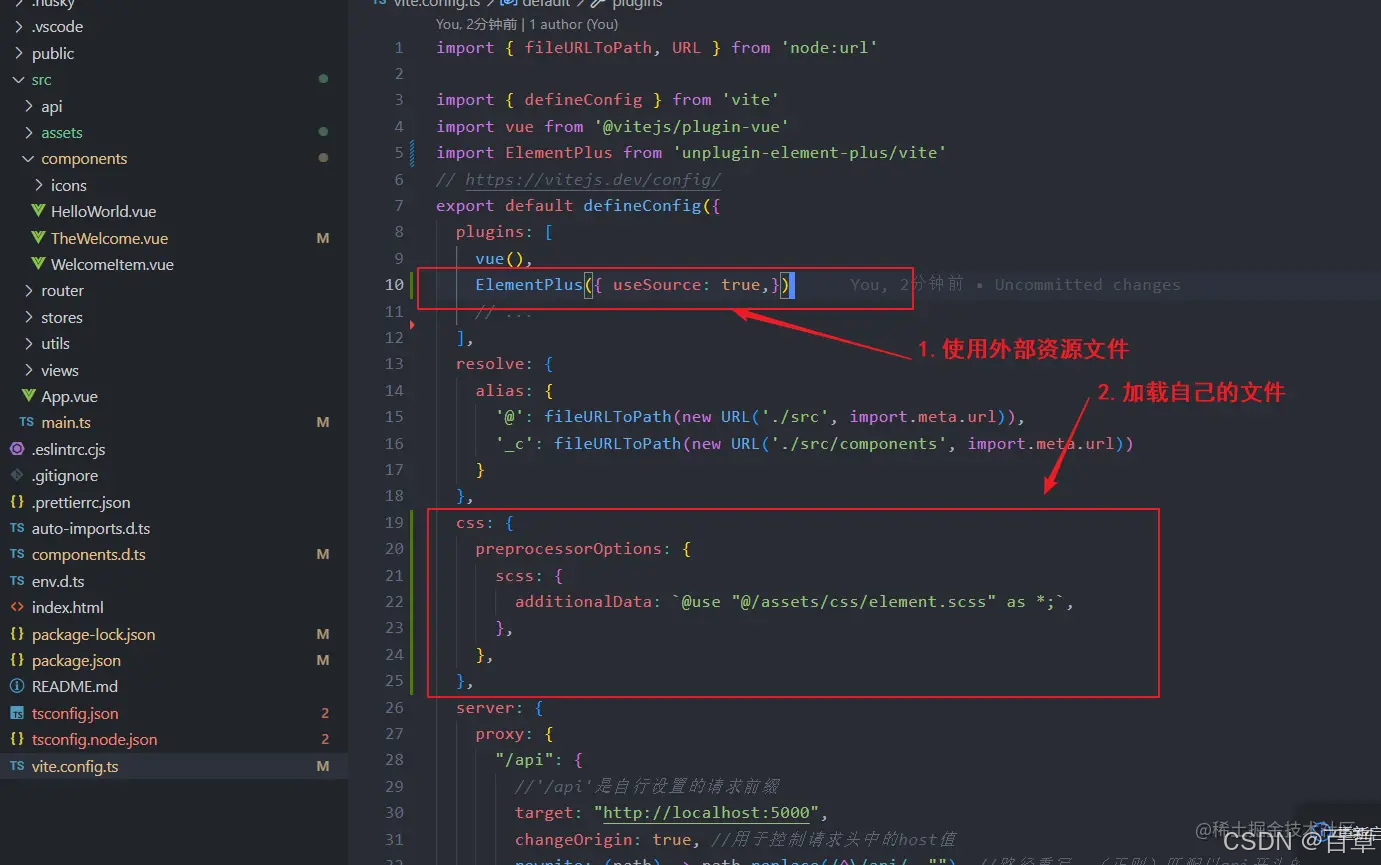
Task: Select .gitignore file
Action: tap(65, 476)
